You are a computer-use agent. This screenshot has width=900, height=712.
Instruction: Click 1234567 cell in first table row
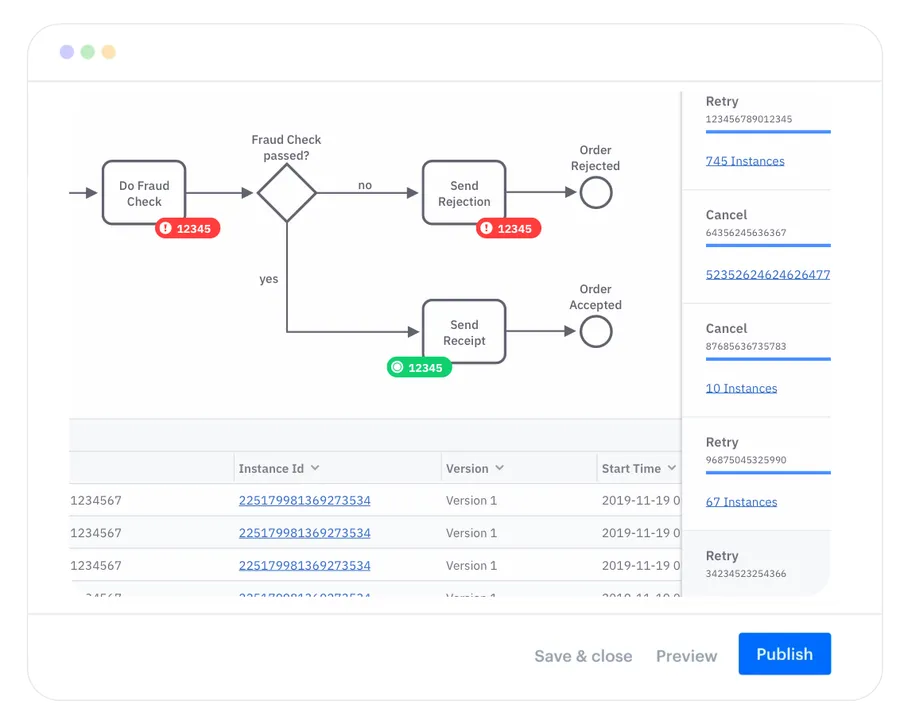[x=96, y=500]
